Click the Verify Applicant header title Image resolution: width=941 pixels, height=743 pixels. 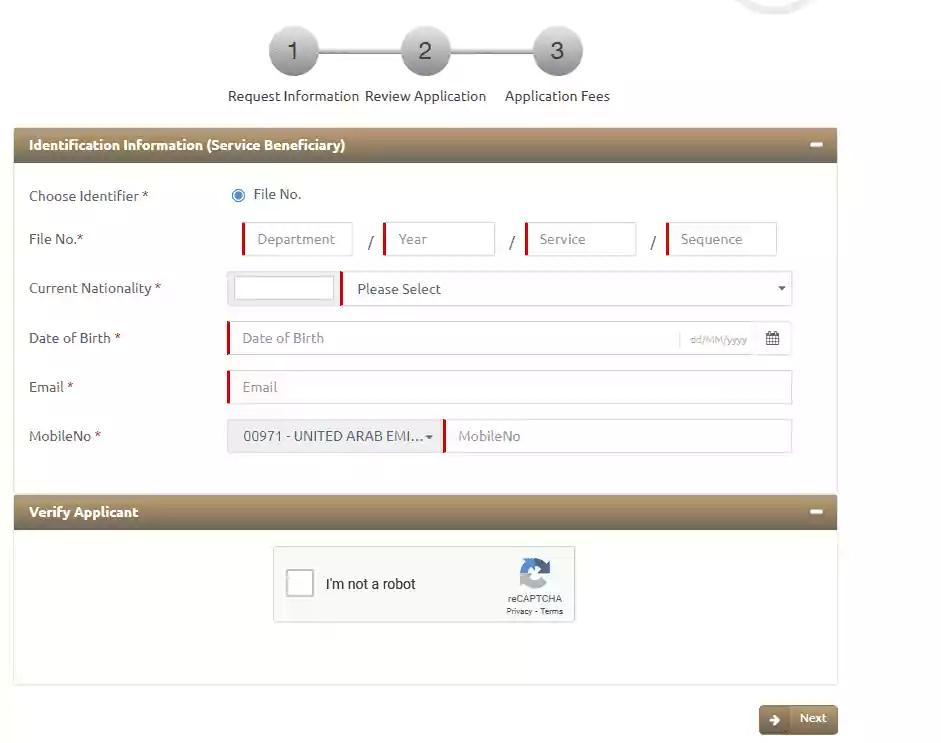pos(83,513)
